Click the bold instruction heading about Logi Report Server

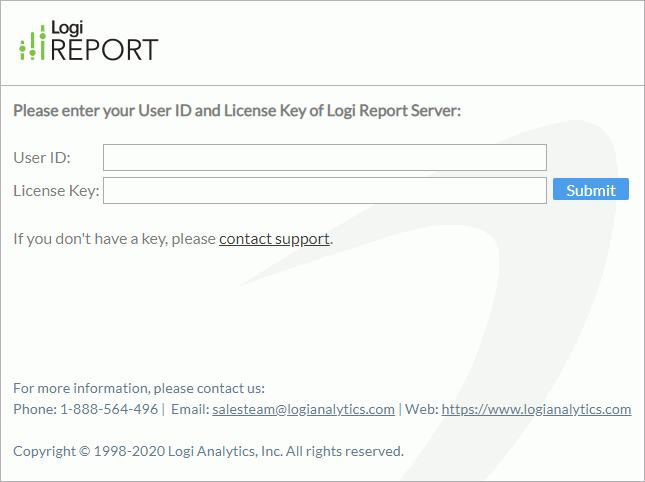tap(237, 111)
